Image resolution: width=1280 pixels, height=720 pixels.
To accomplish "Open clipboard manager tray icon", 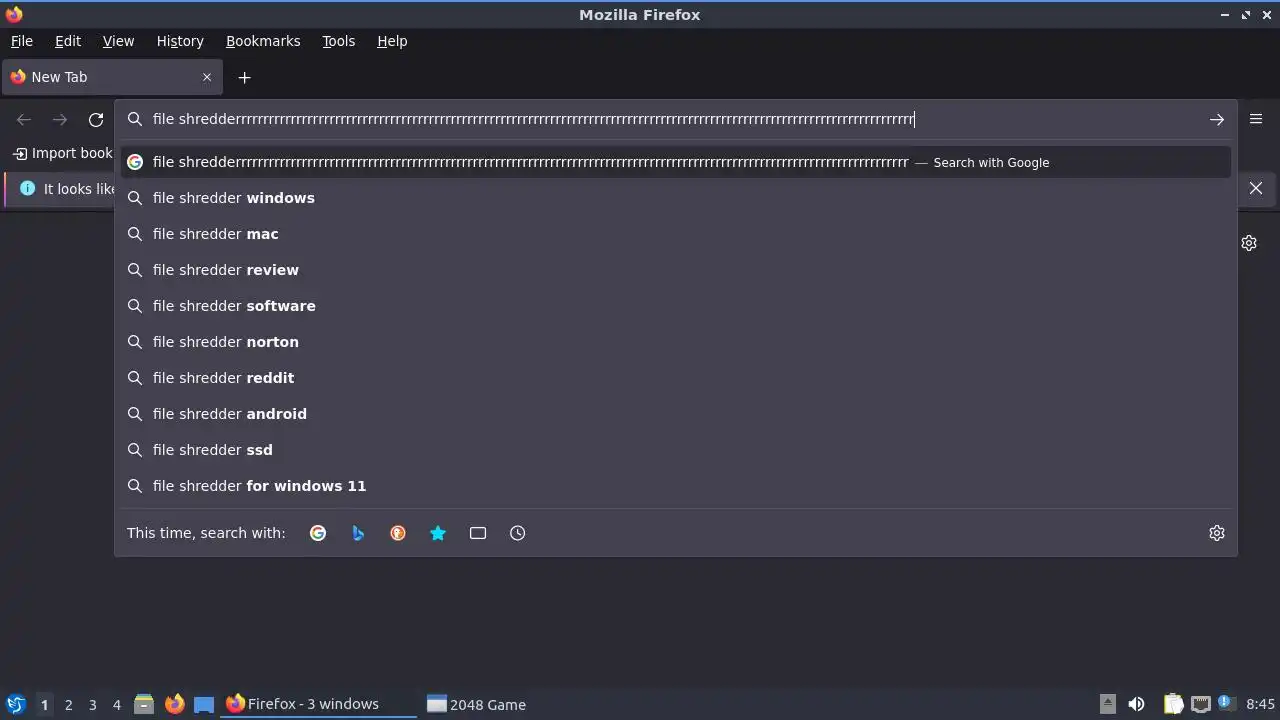I will click(1174, 704).
